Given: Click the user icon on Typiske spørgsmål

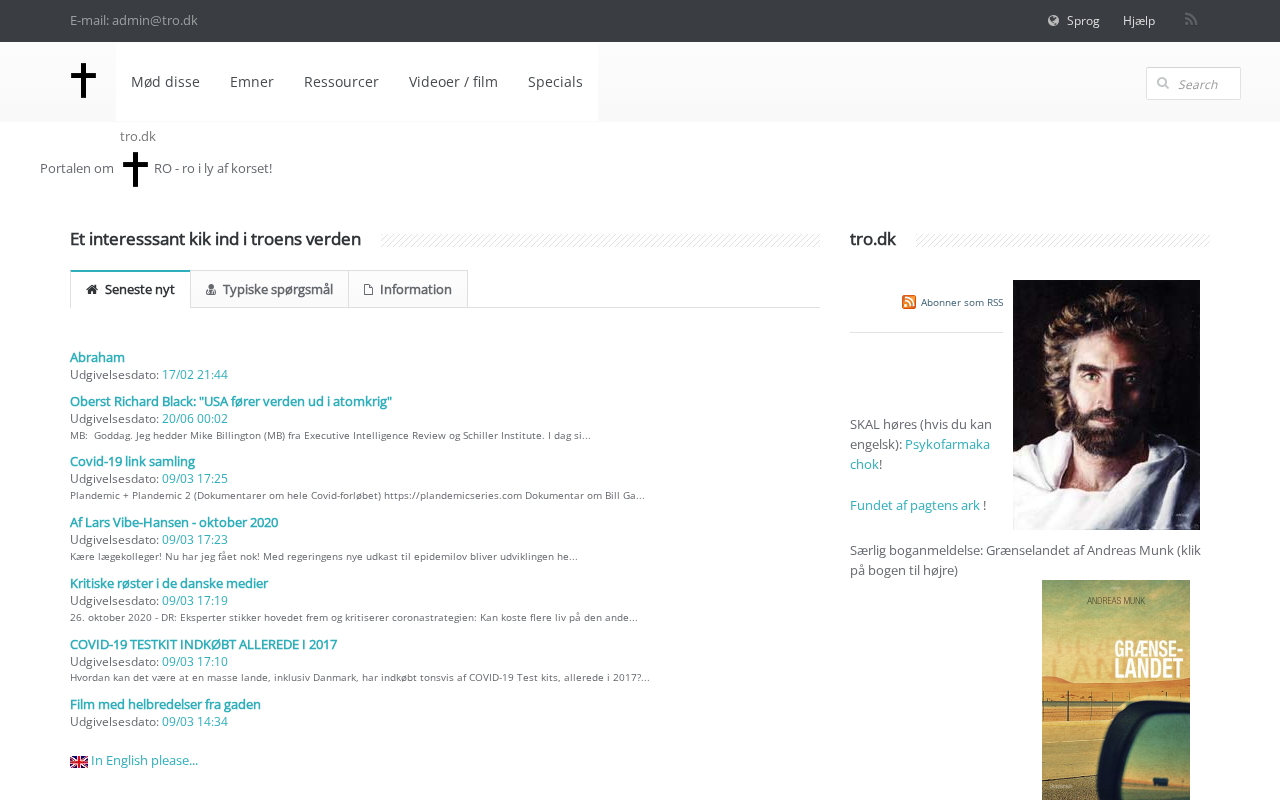Looking at the screenshot, I should tap(211, 290).
